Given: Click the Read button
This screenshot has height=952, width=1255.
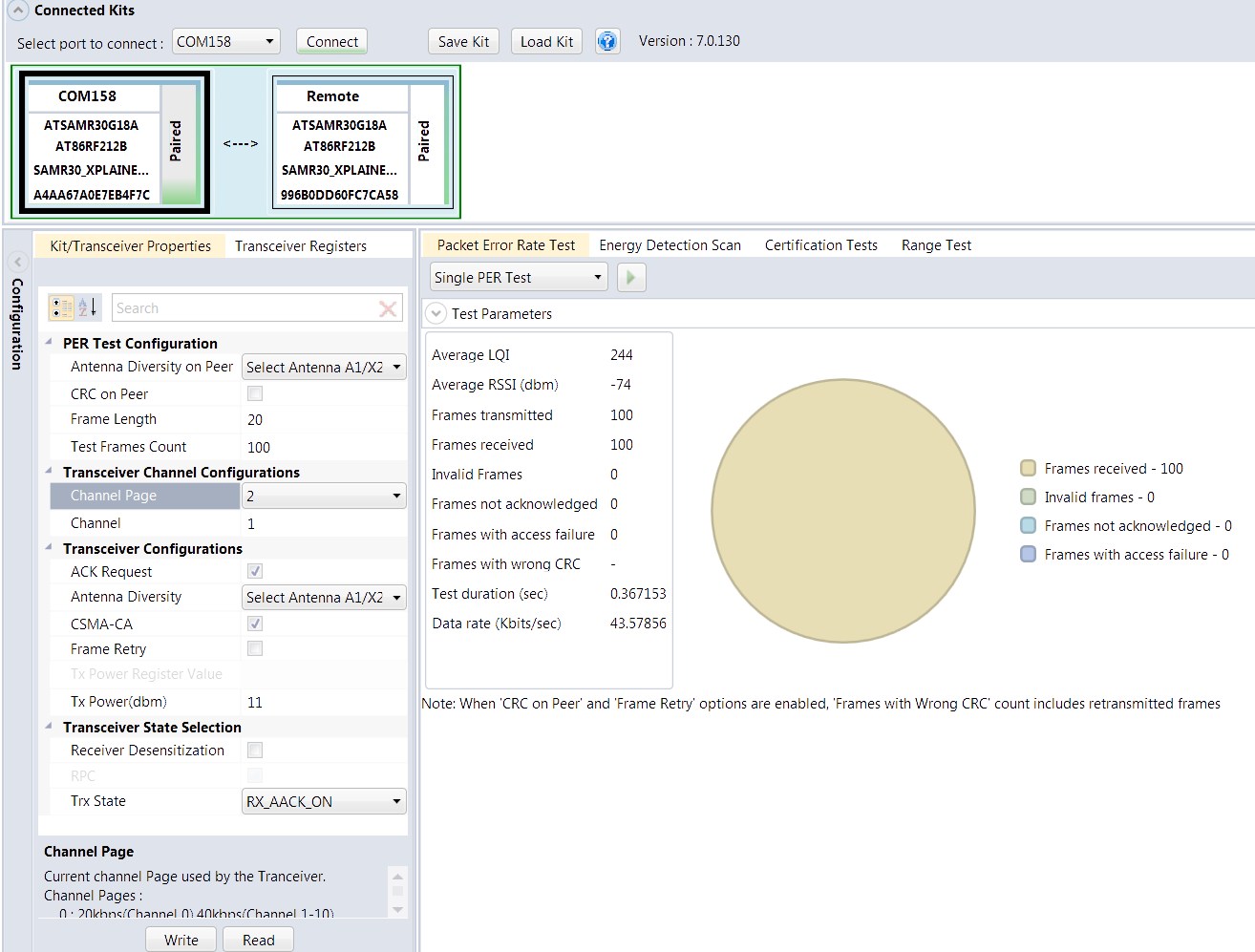Looking at the screenshot, I should [x=258, y=940].
